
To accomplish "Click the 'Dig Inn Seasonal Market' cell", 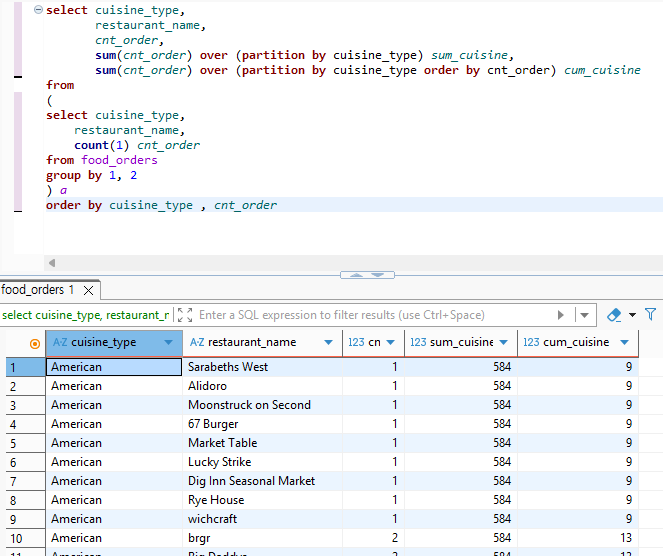I will point(262,481).
